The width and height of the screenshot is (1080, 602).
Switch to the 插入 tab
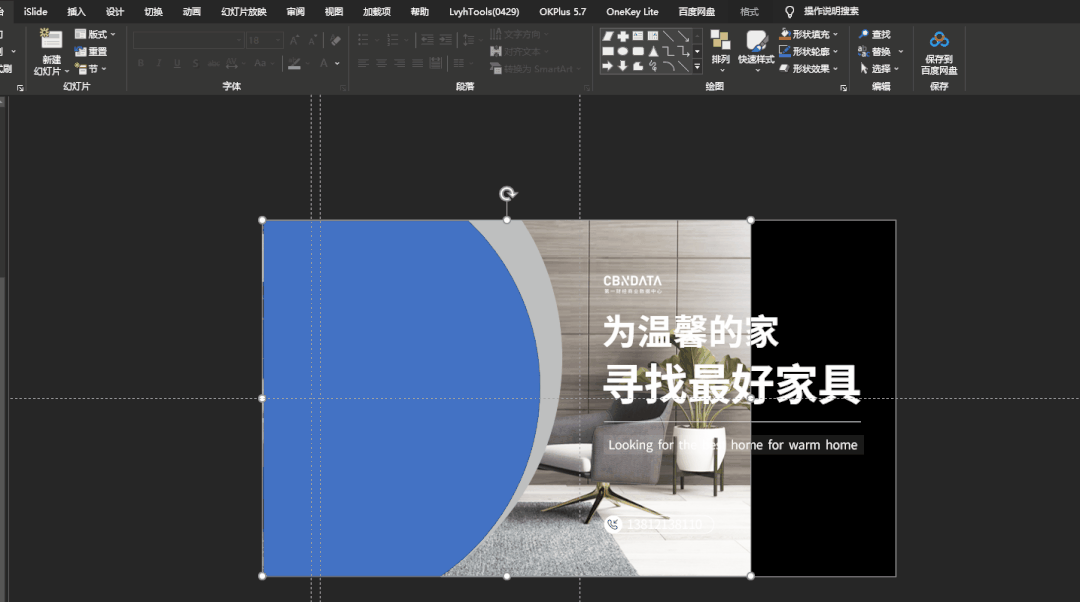[76, 12]
